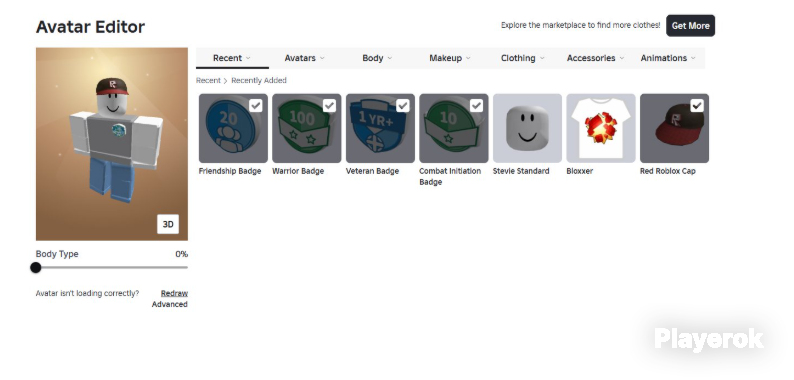Viewport: 794px width, 380px height.
Task: Open the Advanced settings link
Action: [x=170, y=305]
